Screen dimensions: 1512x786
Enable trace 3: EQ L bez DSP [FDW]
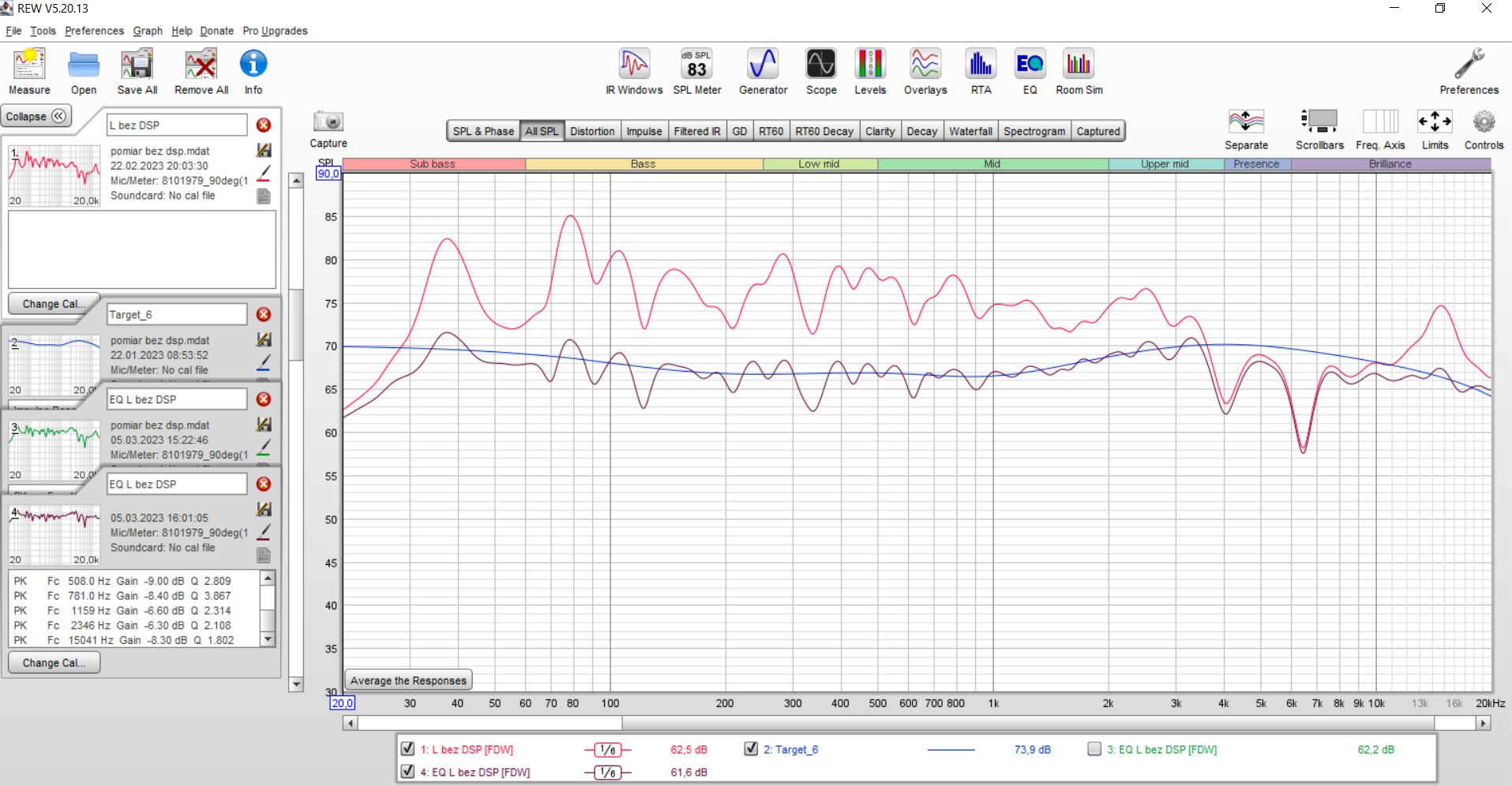(1094, 748)
